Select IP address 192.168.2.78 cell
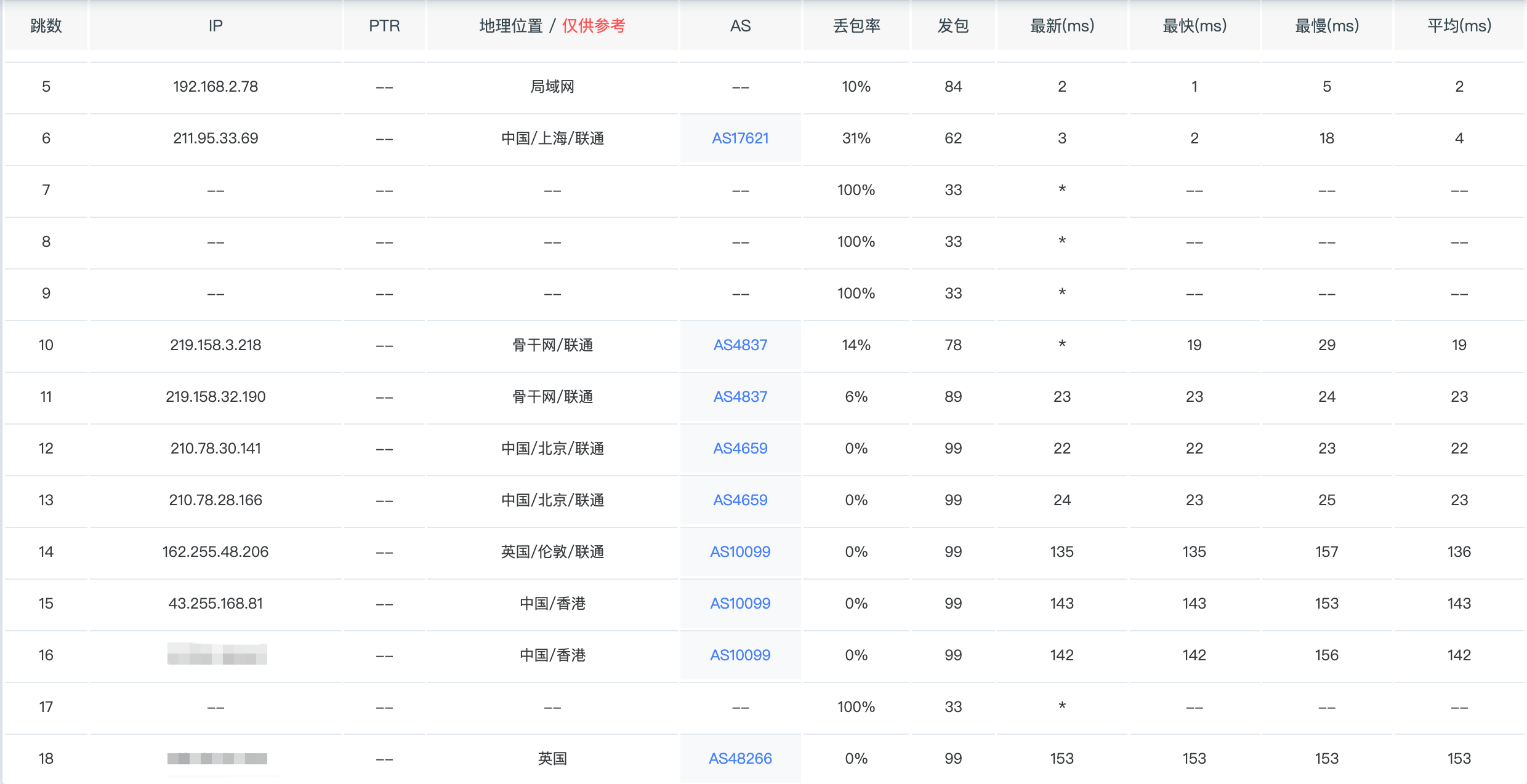The height and width of the screenshot is (784, 1527). point(216,87)
